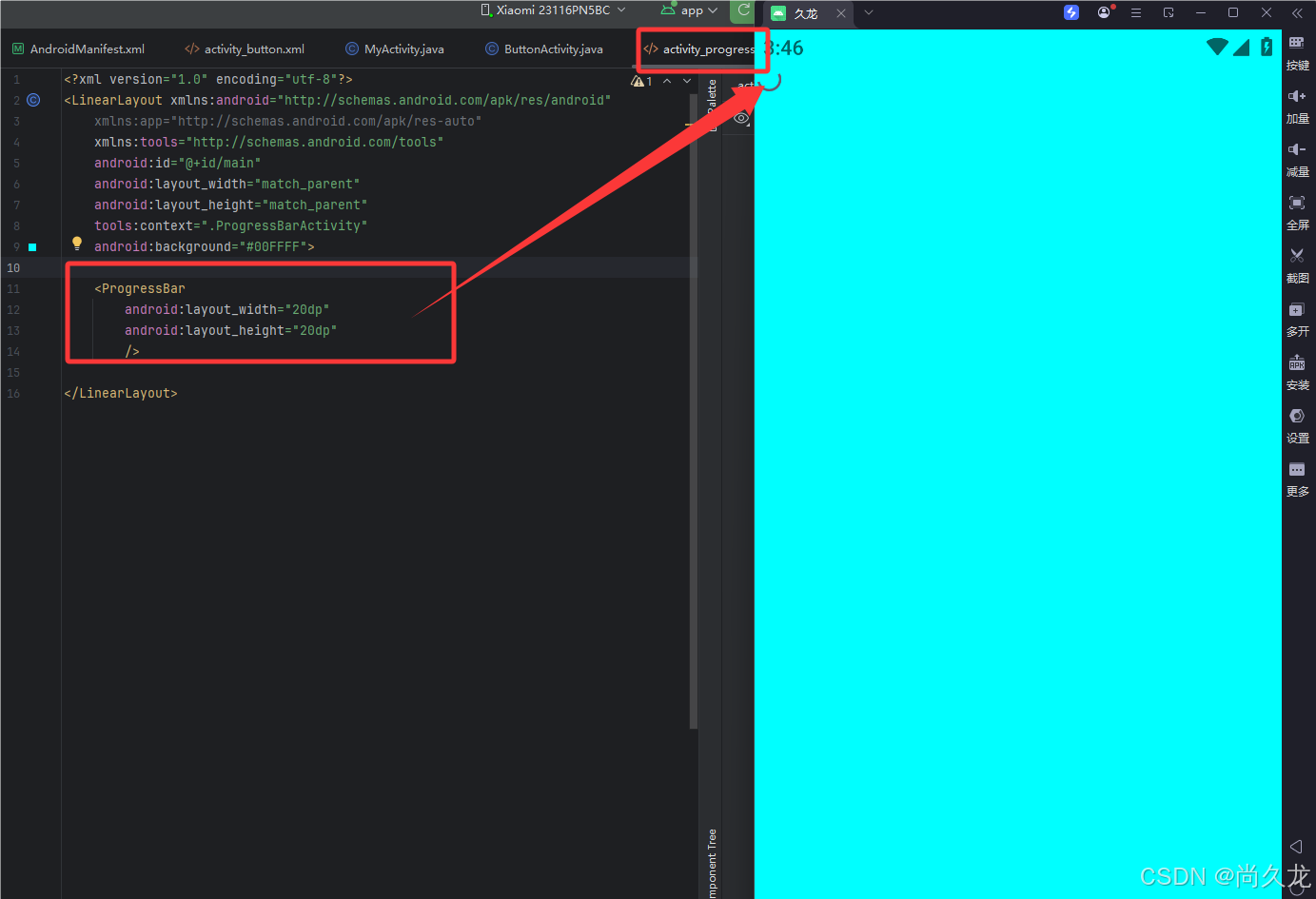Tap the emulator back triangle button
This screenshot has width=1316, height=899.
(1296, 846)
